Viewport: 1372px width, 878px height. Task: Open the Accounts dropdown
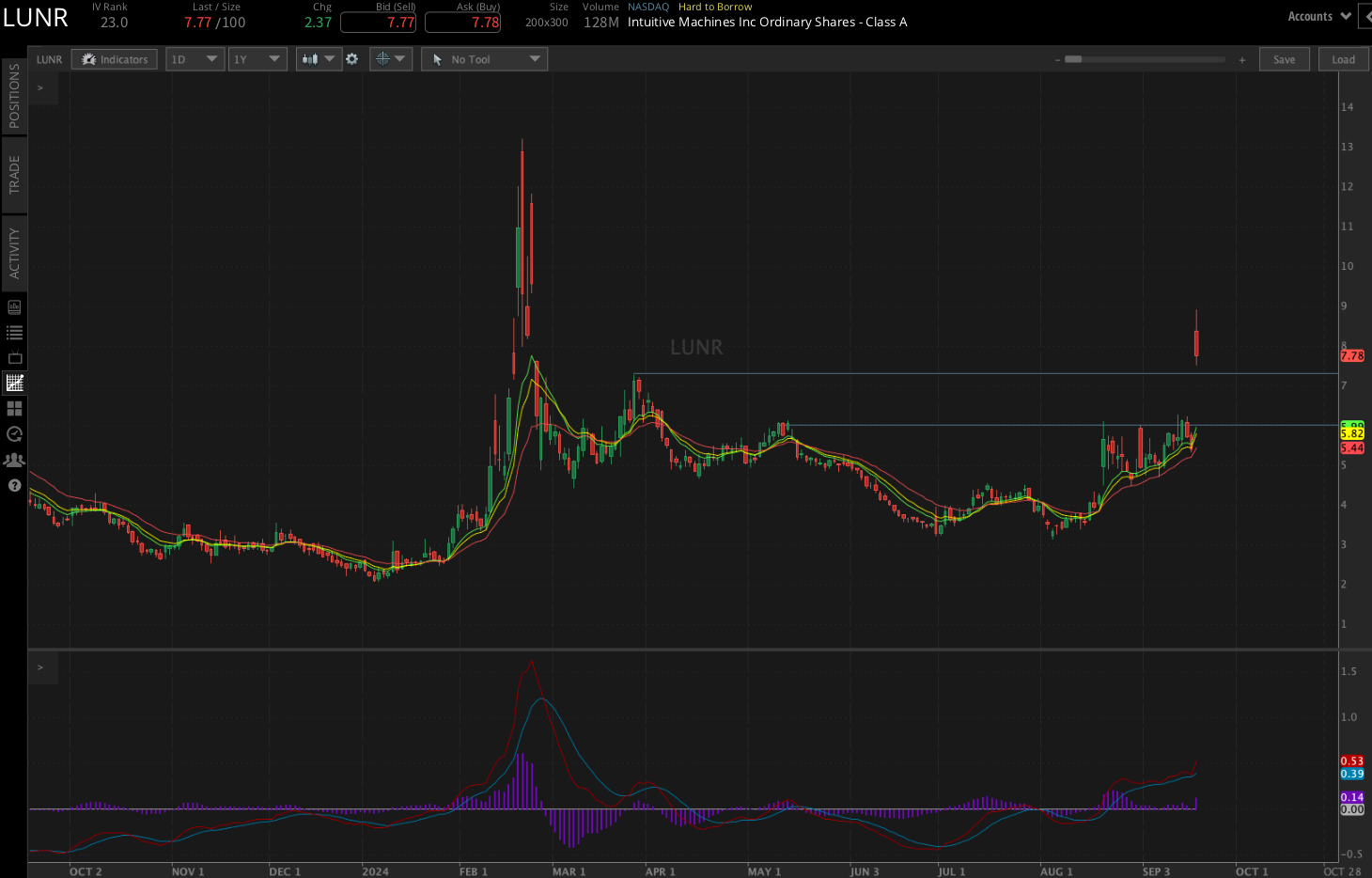[x=1319, y=16]
